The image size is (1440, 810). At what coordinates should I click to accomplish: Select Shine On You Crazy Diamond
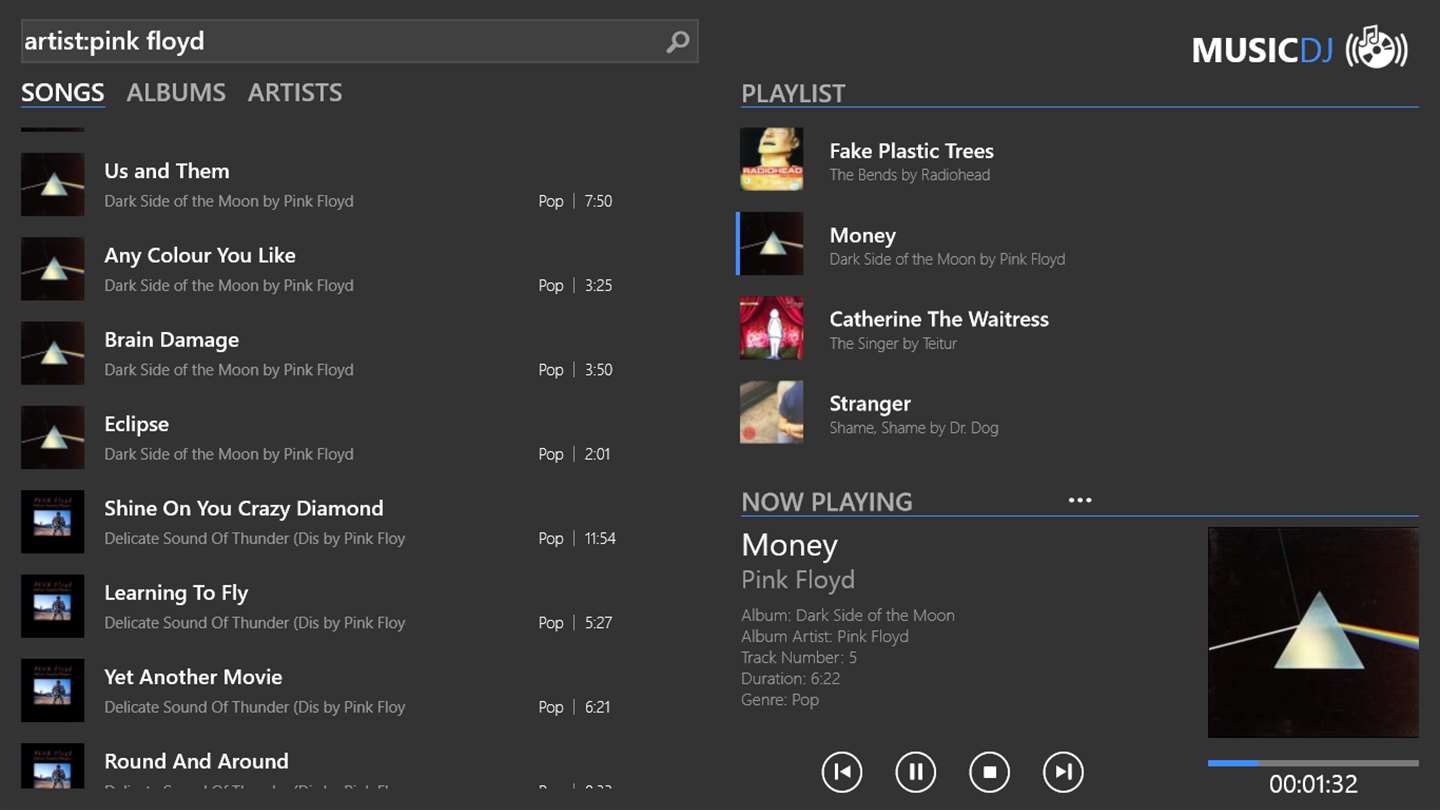tap(244, 508)
